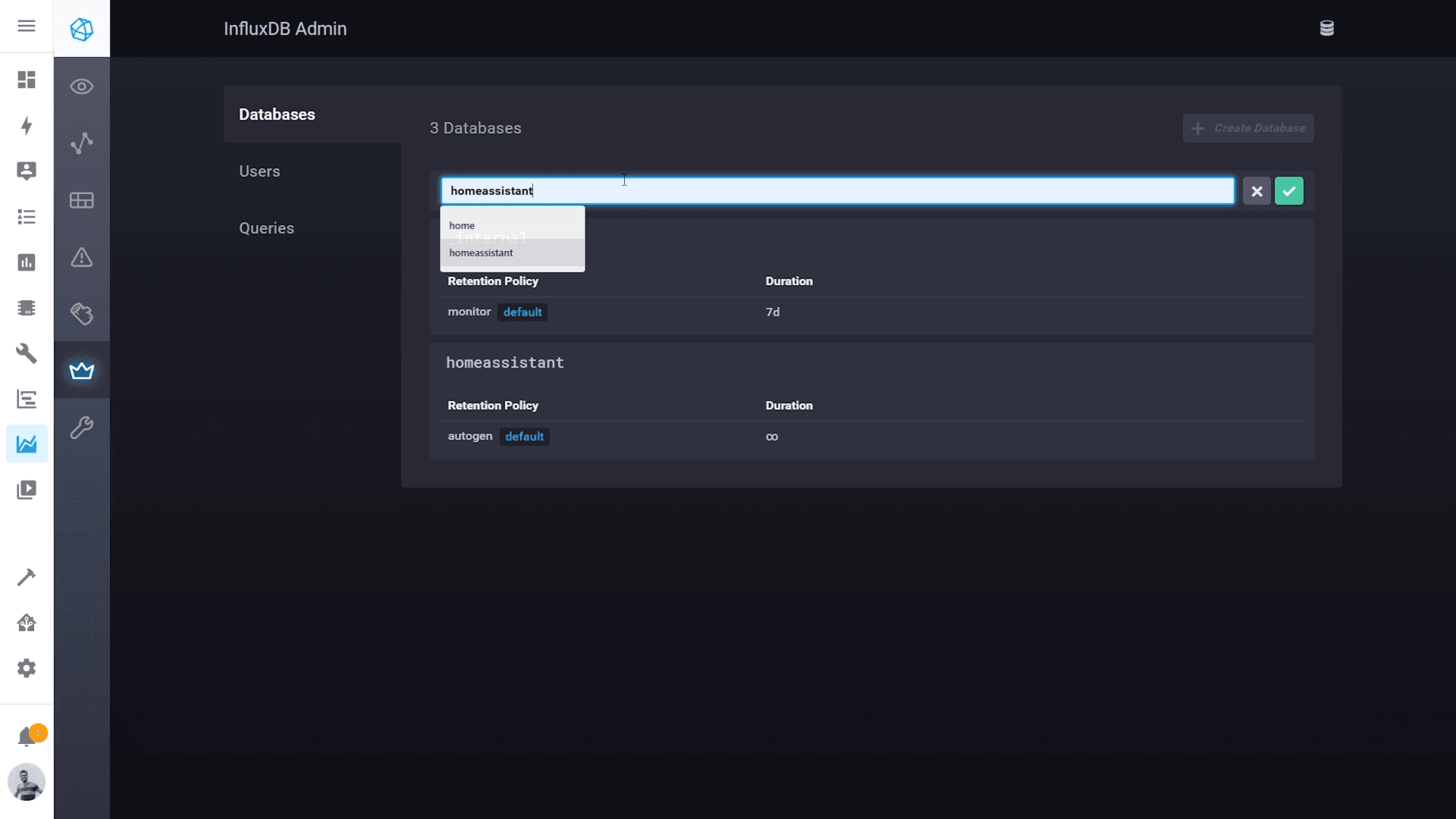Image resolution: width=1456 pixels, height=819 pixels.
Task: Open the Data Explorer in Chronograf sidebar
Action: tap(81, 143)
